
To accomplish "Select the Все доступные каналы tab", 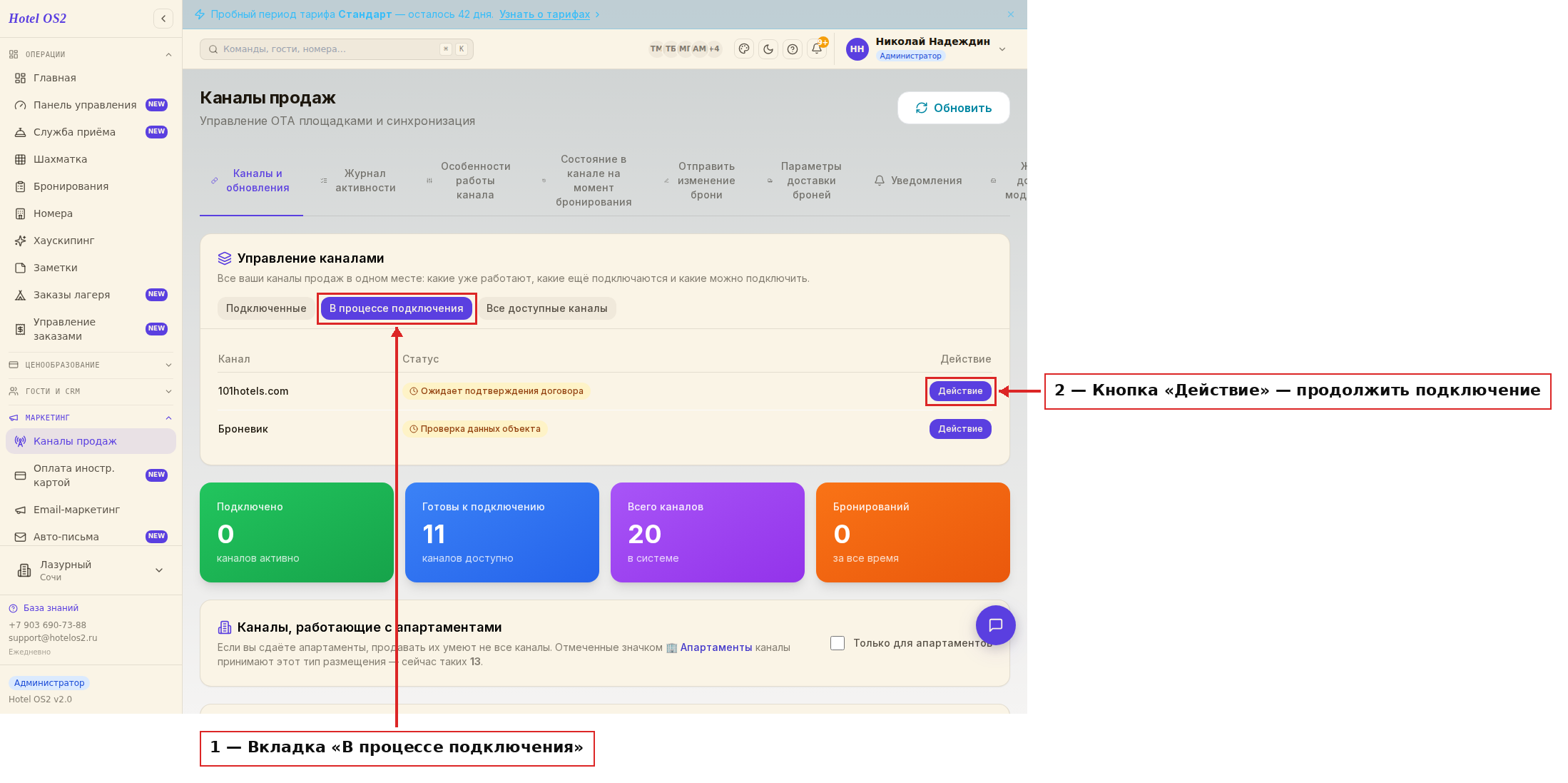I will [x=547, y=308].
